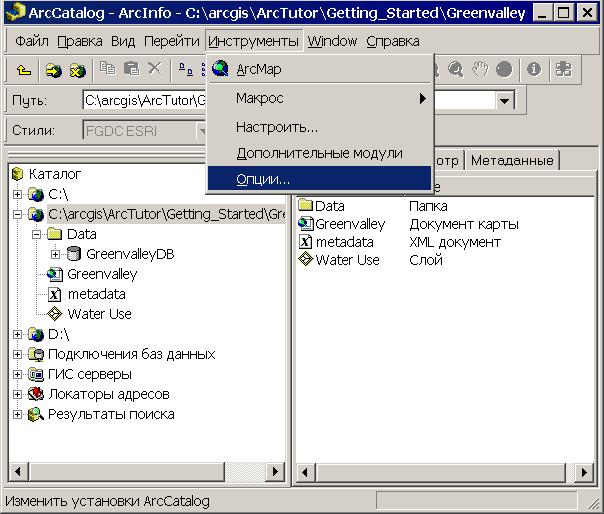Expand the C:\ drive node

(x=17, y=194)
